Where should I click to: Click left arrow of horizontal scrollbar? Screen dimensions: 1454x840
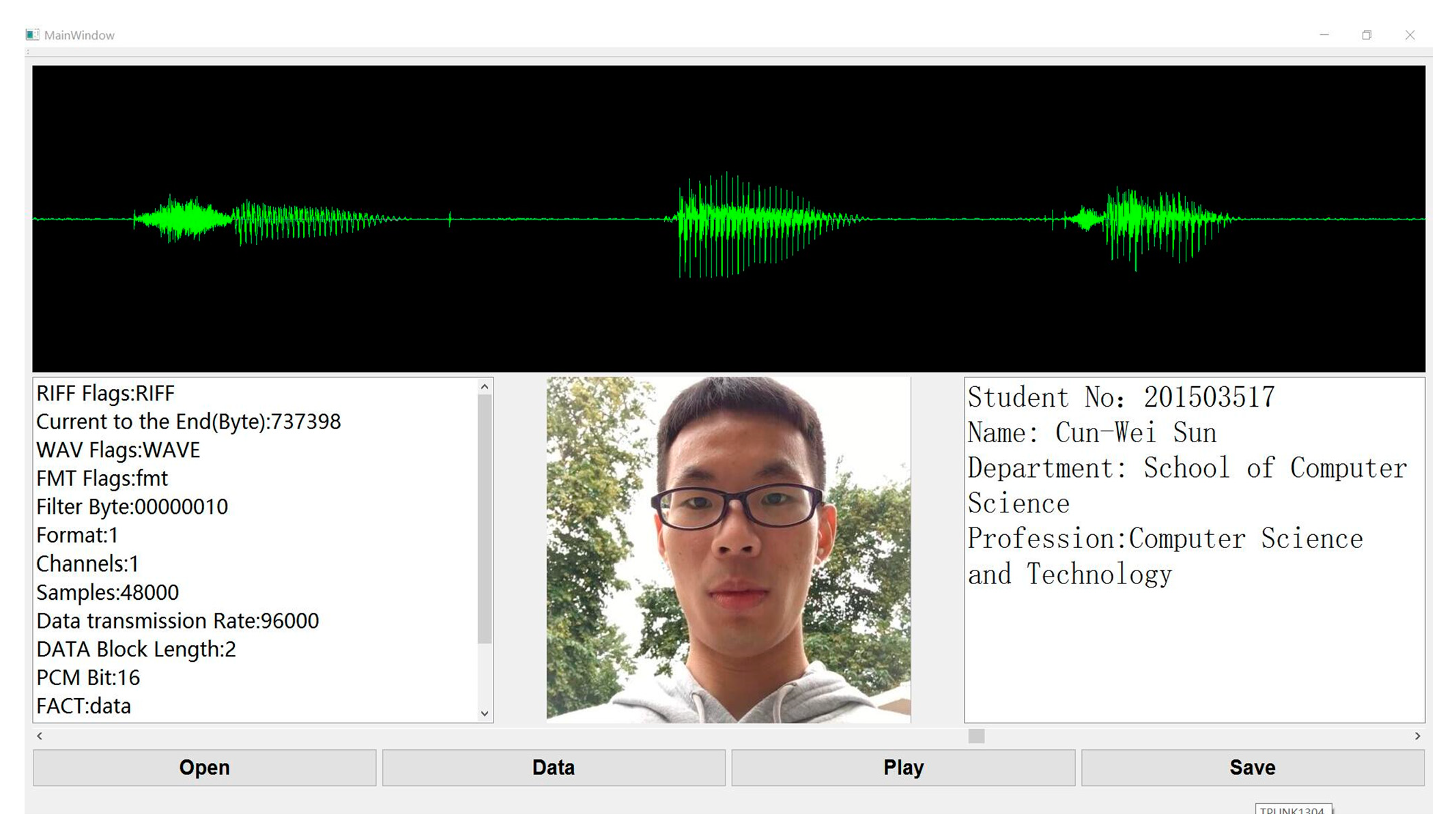tap(40, 736)
